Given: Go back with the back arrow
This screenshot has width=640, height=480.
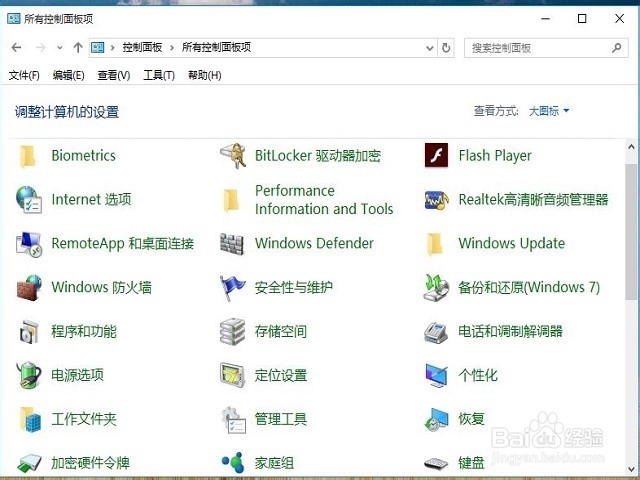Looking at the screenshot, I should [16, 48].
